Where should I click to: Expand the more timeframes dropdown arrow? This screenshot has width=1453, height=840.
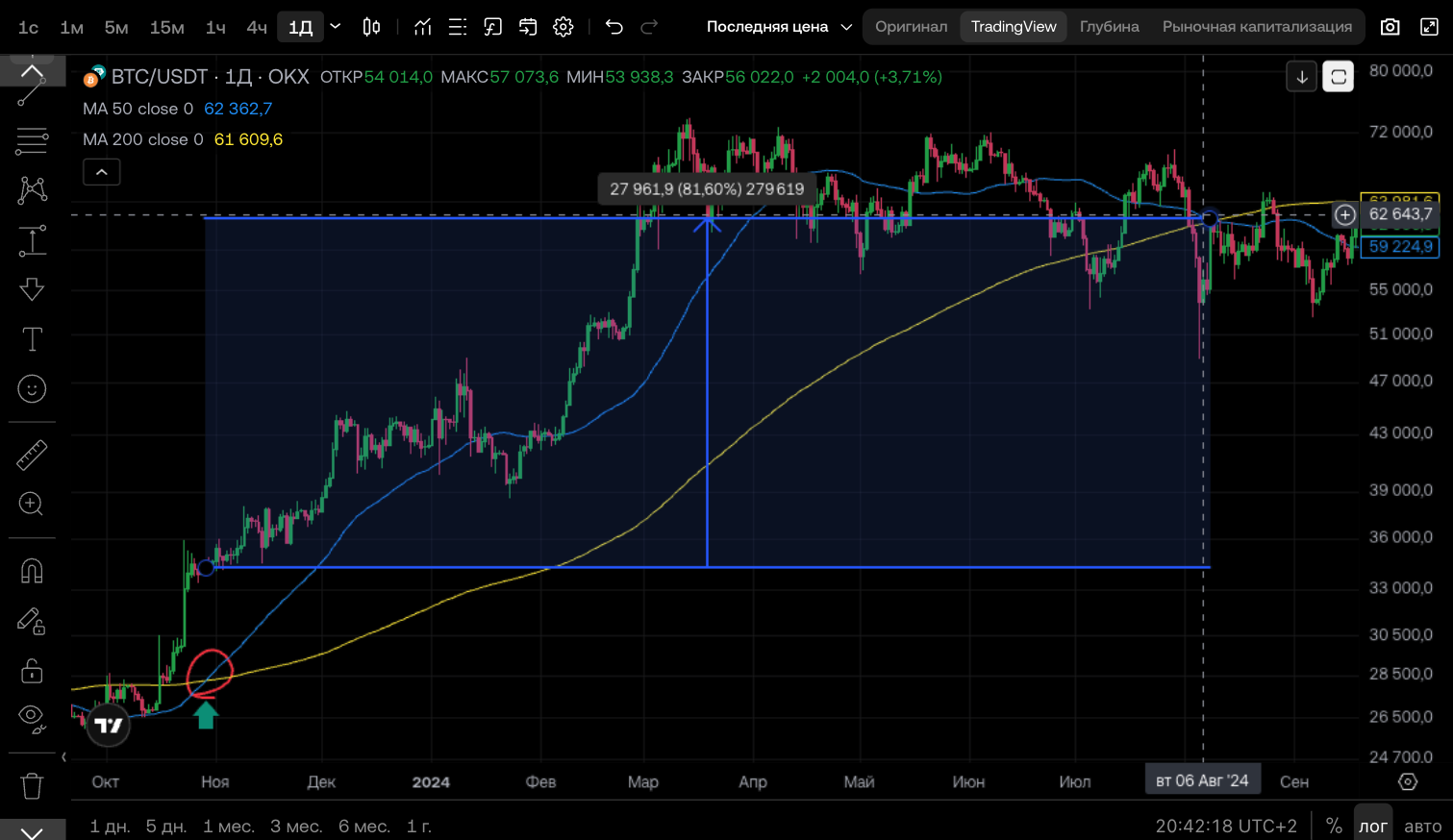[x=336, y=27]
